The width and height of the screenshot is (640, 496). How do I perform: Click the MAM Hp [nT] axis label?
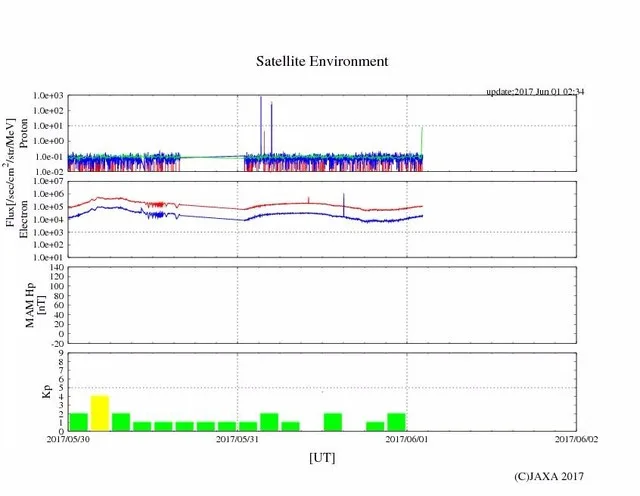(32, 305)
